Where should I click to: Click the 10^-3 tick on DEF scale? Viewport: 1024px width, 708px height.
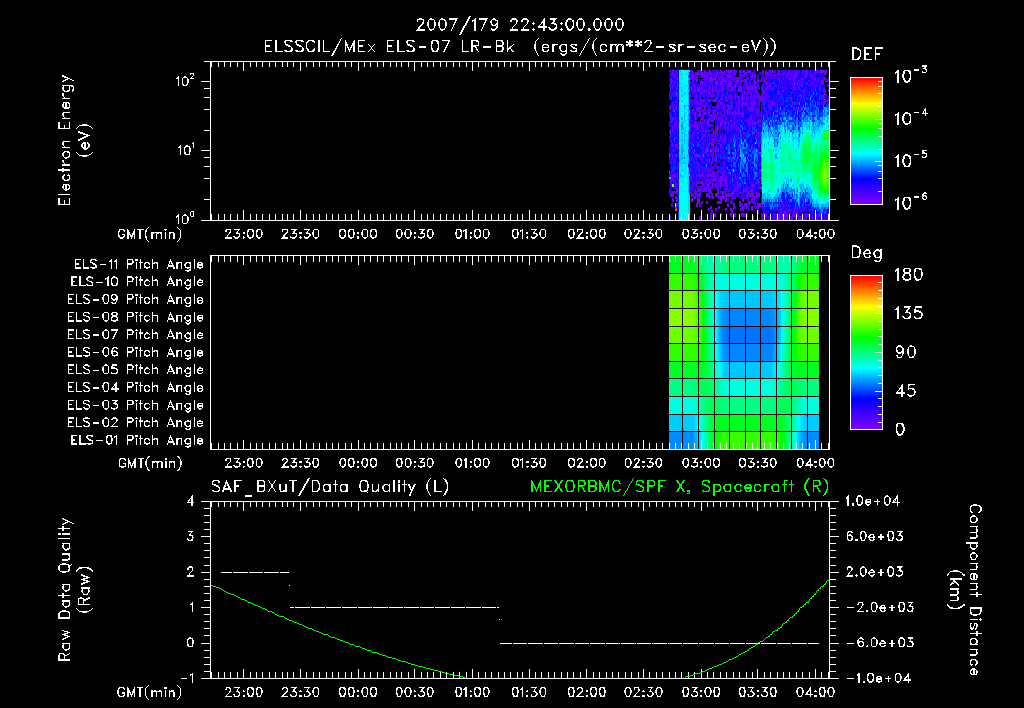pyautogui.click(x=910, y=76)
